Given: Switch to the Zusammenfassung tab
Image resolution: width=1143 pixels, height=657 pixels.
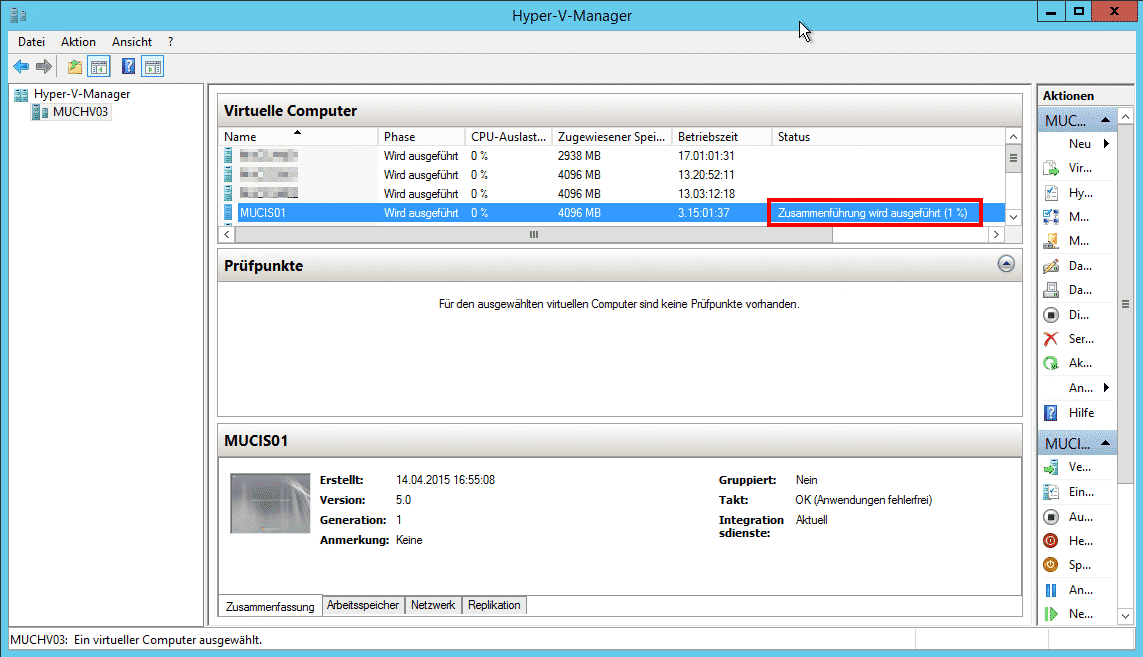Looking at the screenshot, I should [270, 606].
